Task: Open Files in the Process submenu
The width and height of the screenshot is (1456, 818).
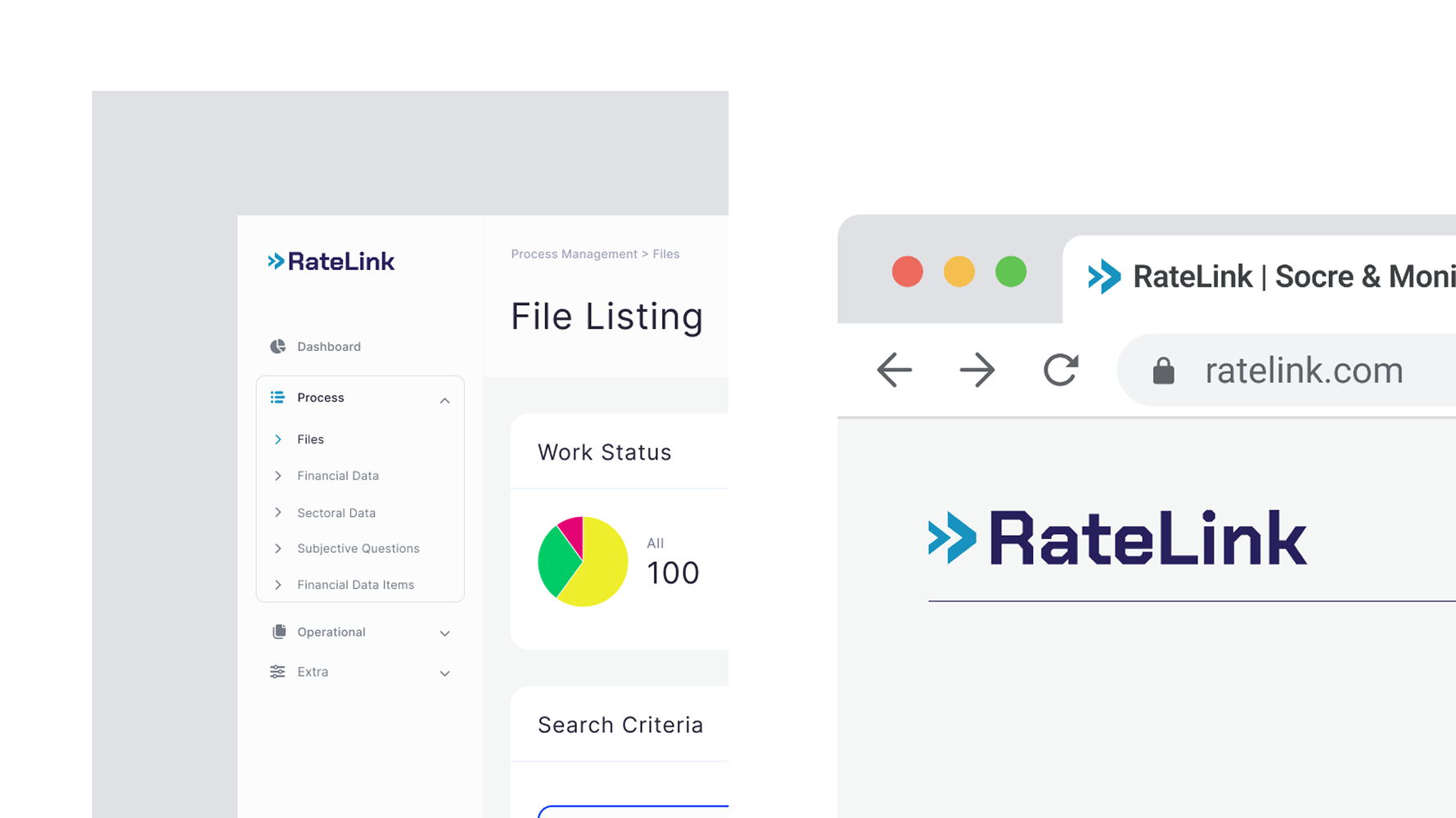Action: tap(310, 439)
